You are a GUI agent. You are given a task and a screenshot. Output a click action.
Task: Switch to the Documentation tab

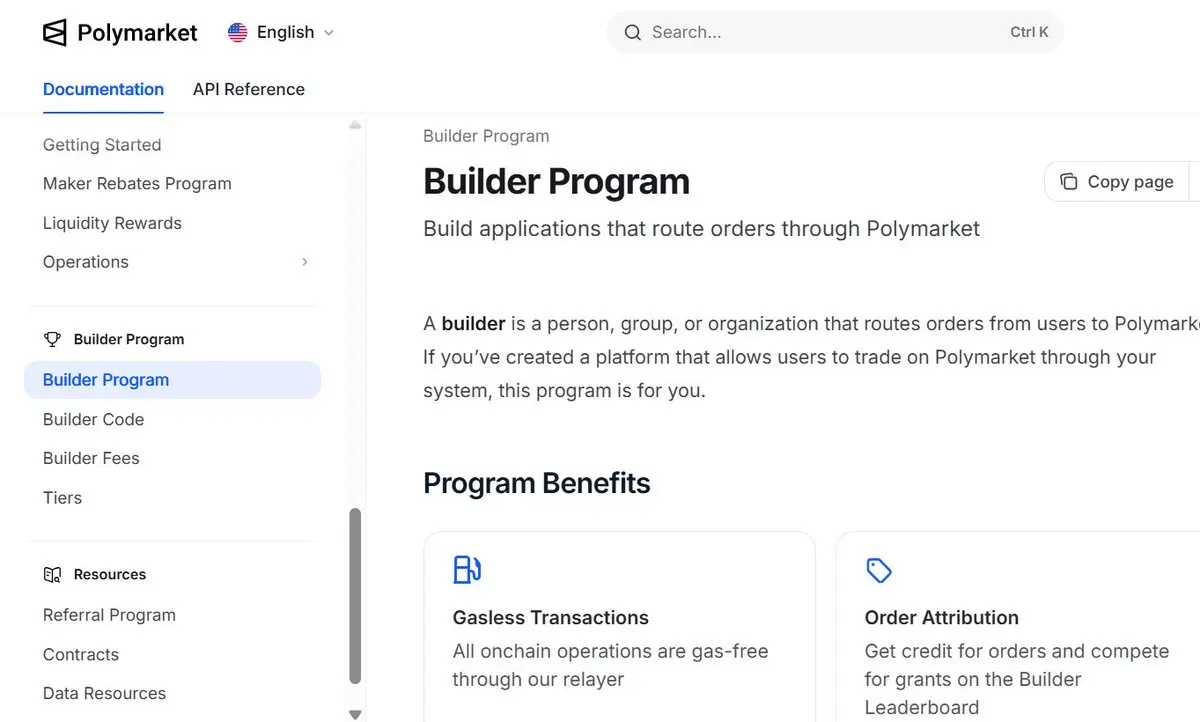pos(103,89)
